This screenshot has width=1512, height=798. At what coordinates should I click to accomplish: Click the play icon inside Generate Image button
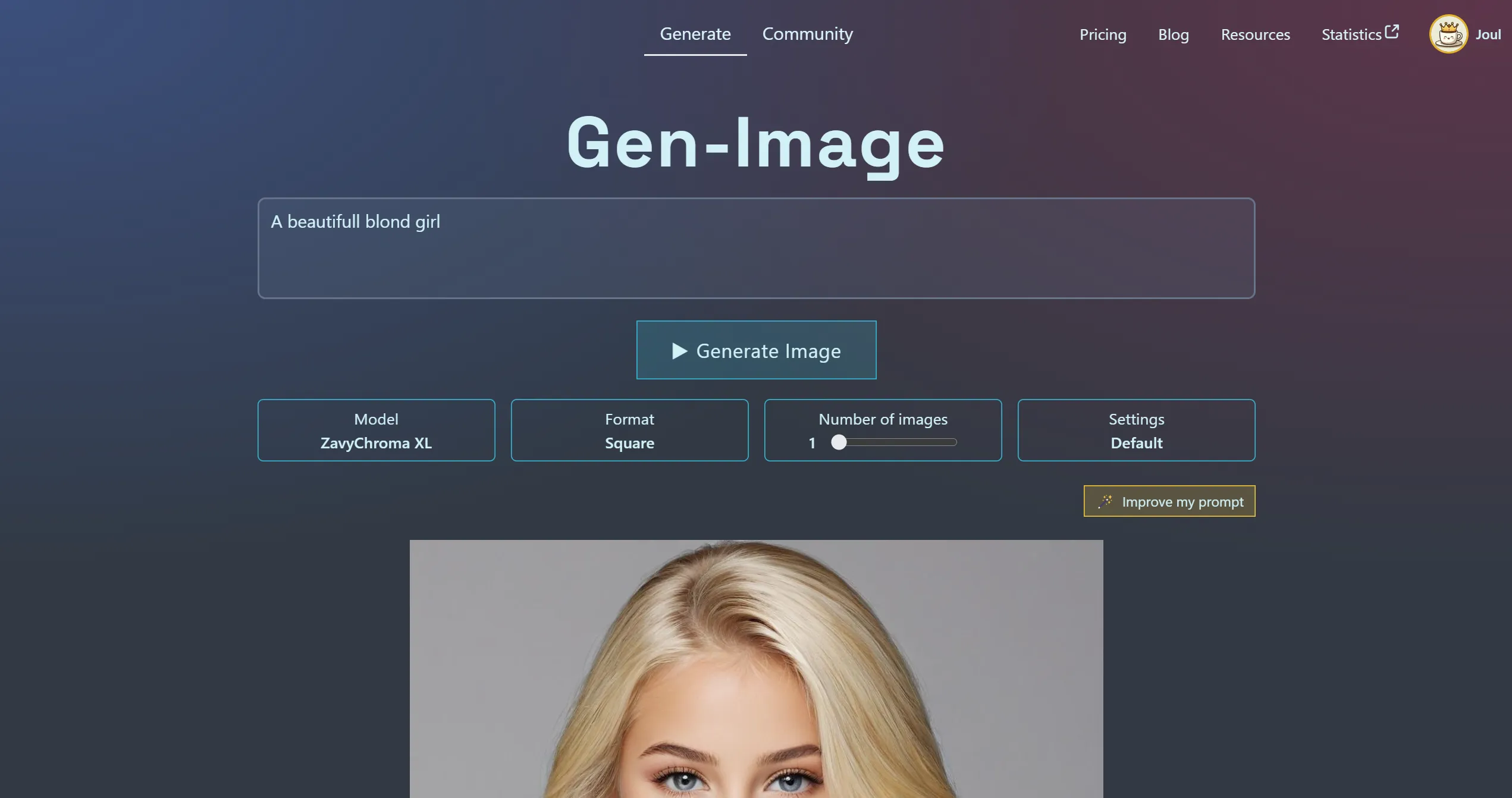tap(679, 350)
